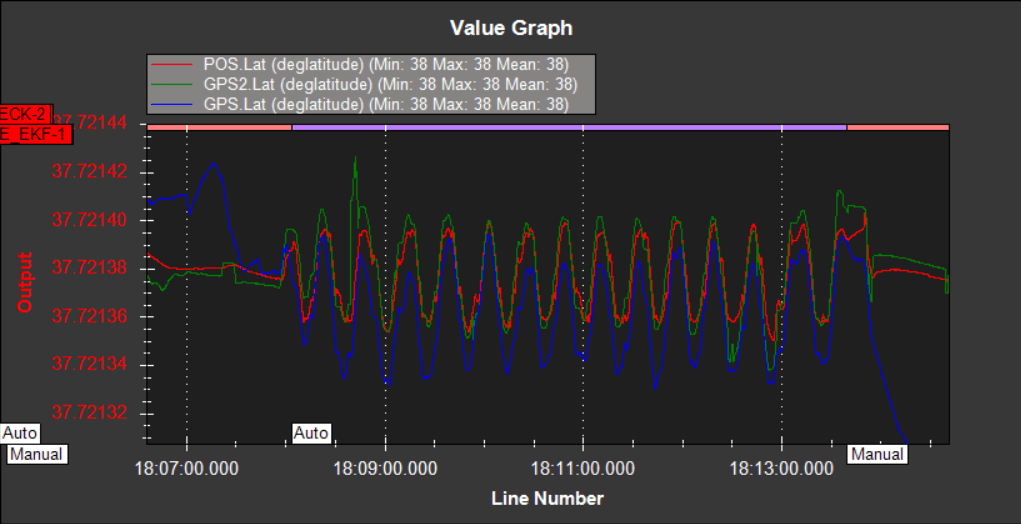Click the 18:13:00.000 time axis label

(x=781, y=468)
